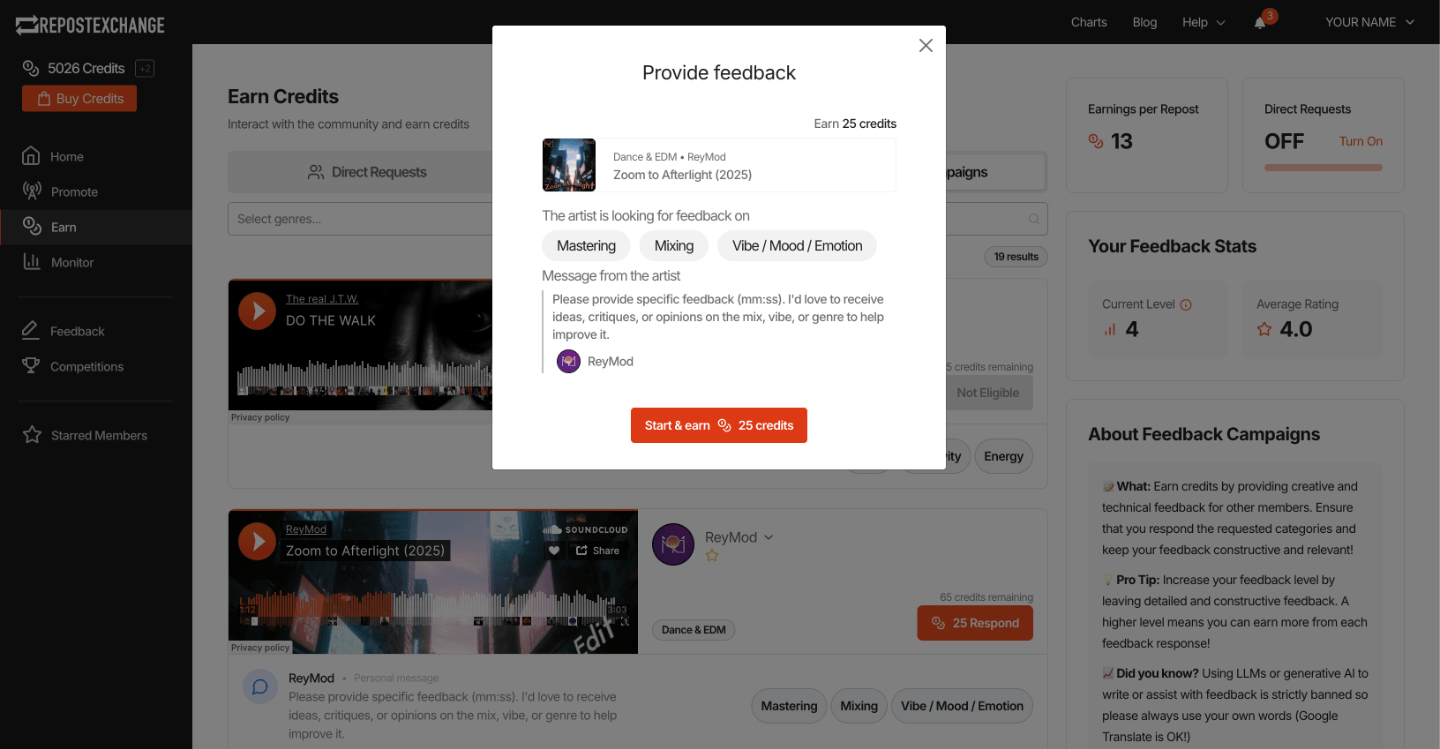The height and width of the screenshot is (749, 1440).
Task: Expand the ReyMod member chevron
Action: pos(768,538)
